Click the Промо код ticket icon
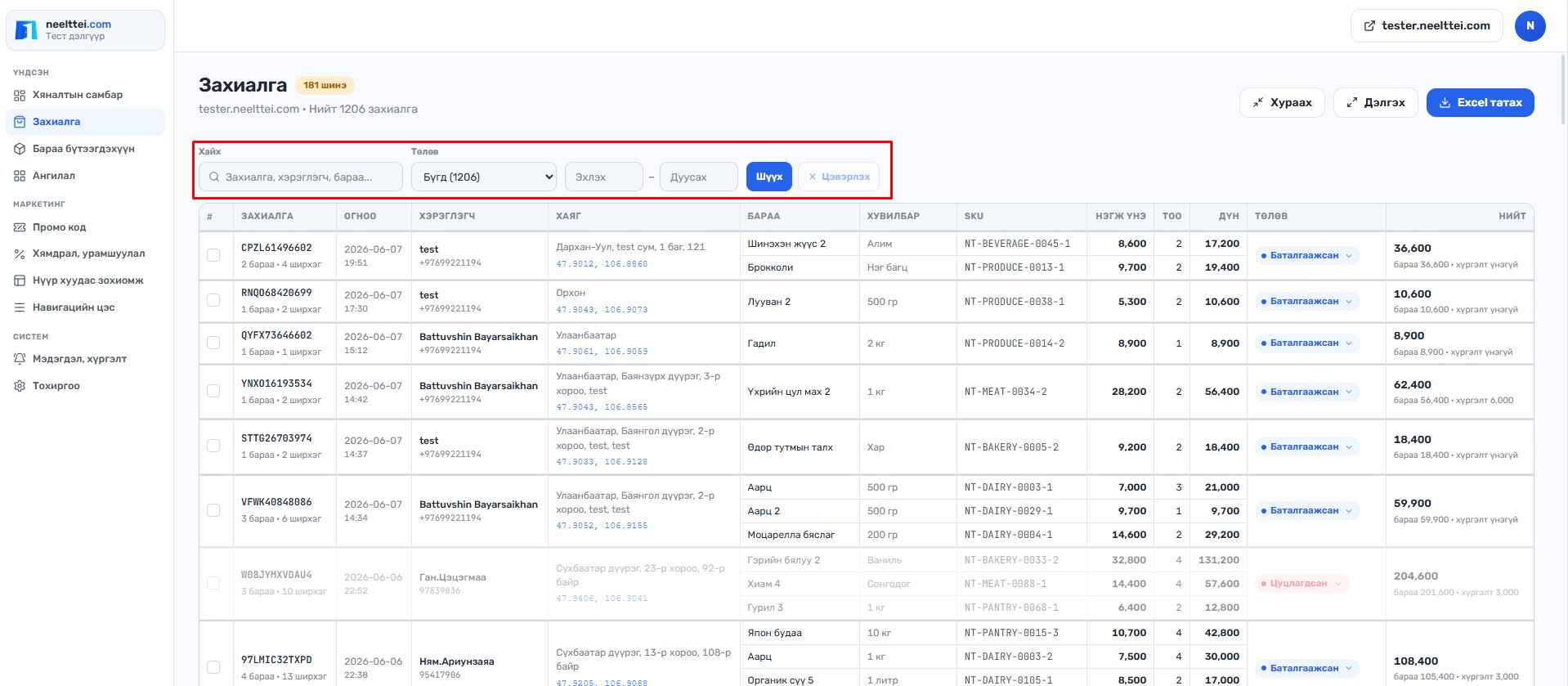This screenshot has width=1568, height=686. click(20, 227)
